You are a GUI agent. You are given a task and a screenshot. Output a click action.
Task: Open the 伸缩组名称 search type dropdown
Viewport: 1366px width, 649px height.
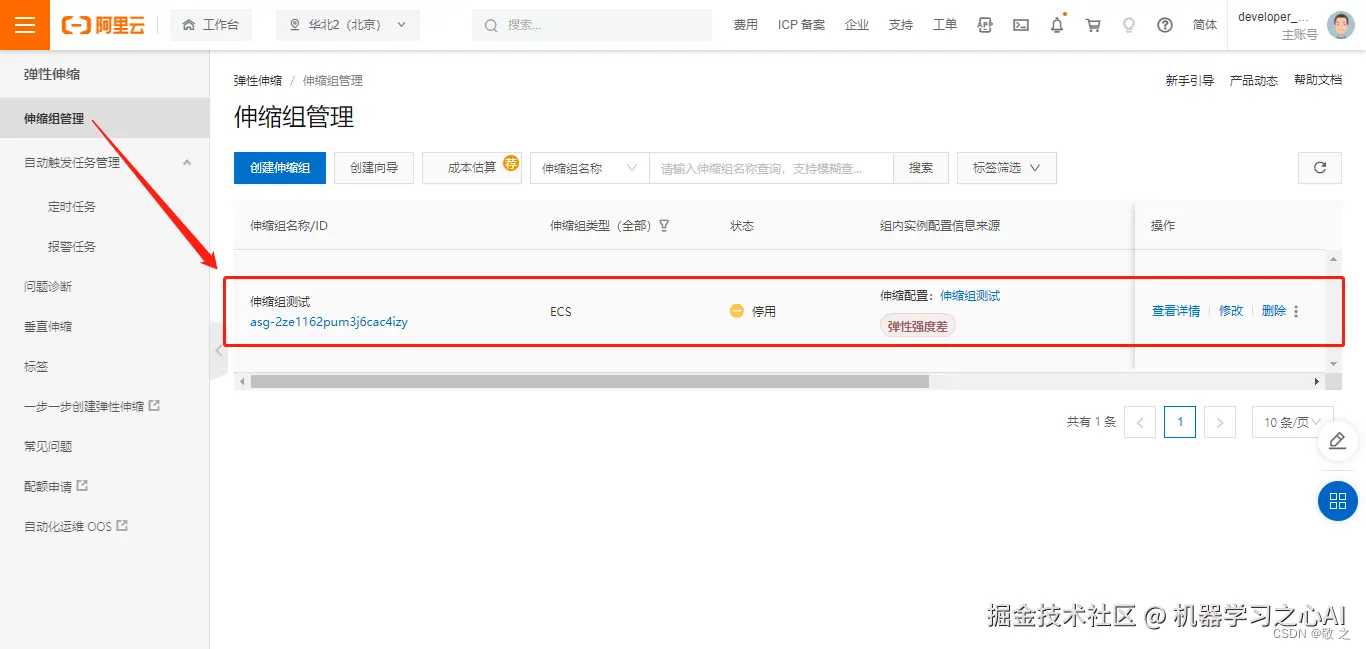click(x=588, y=168)
